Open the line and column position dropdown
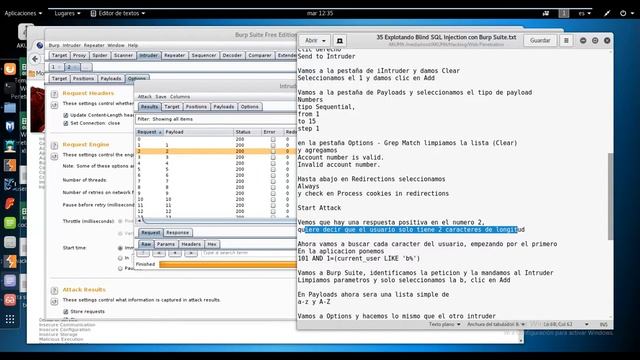Viewport: 640px width, 360px height. [x=565, y=324]
